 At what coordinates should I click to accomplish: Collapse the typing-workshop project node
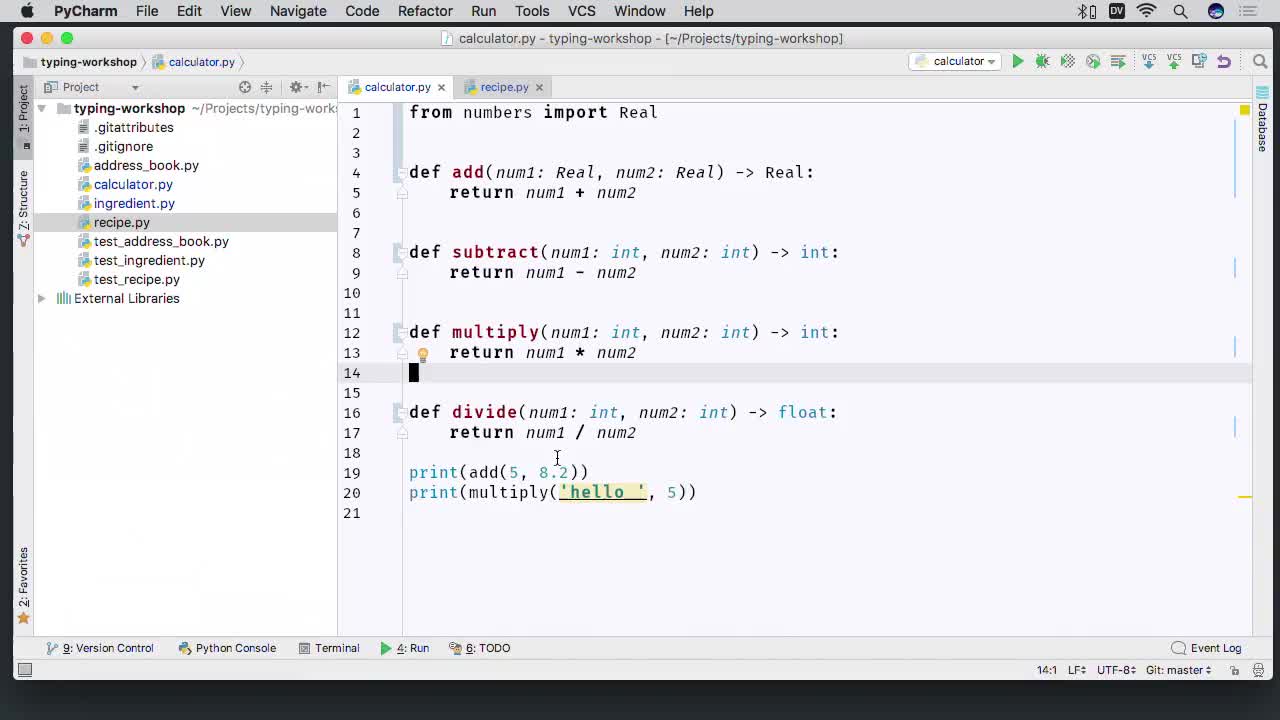tap(41, 108)
